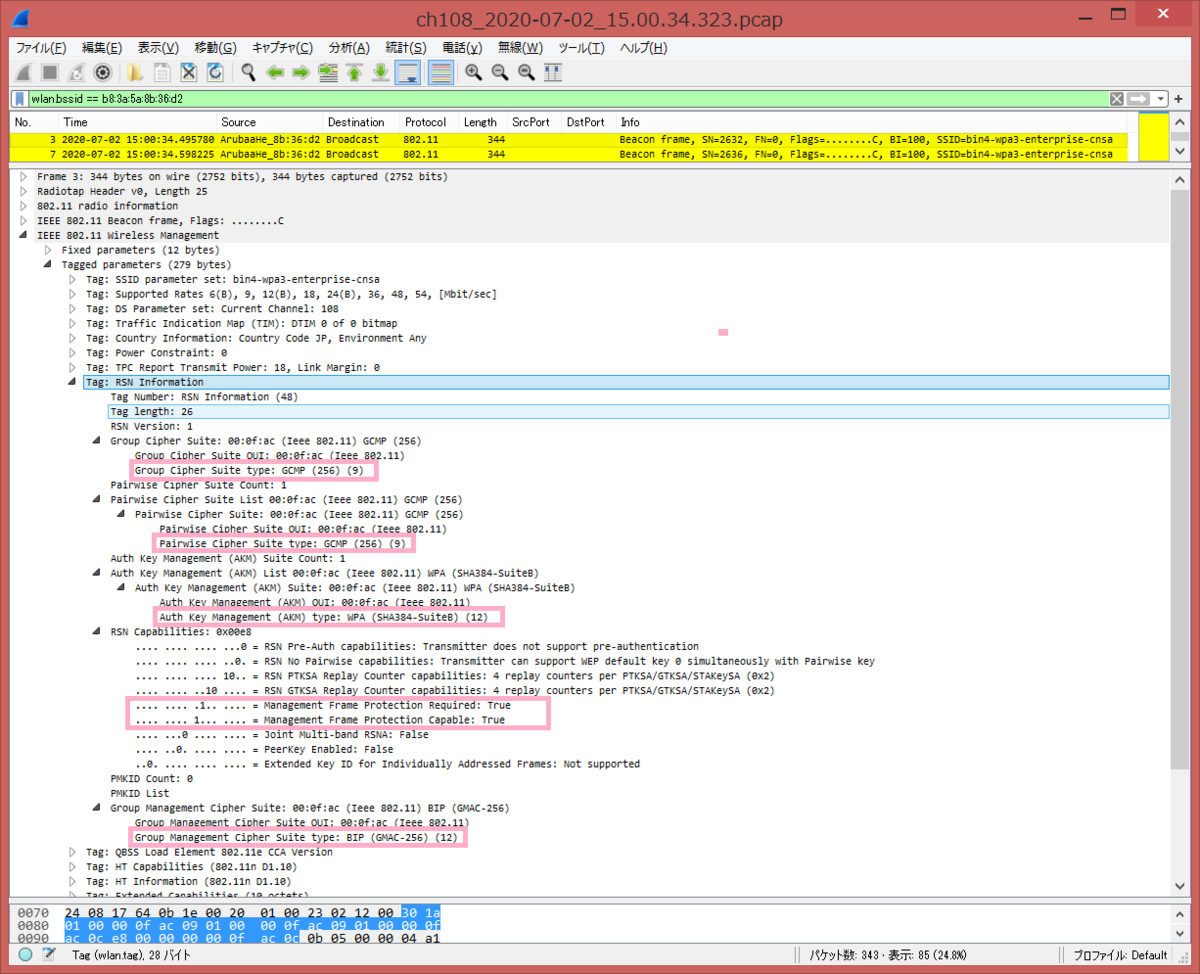The width and height of the screenshot is (1200, 974).
Task: Collapse the Tag: RSN Information row
Action: click(72, 382)
